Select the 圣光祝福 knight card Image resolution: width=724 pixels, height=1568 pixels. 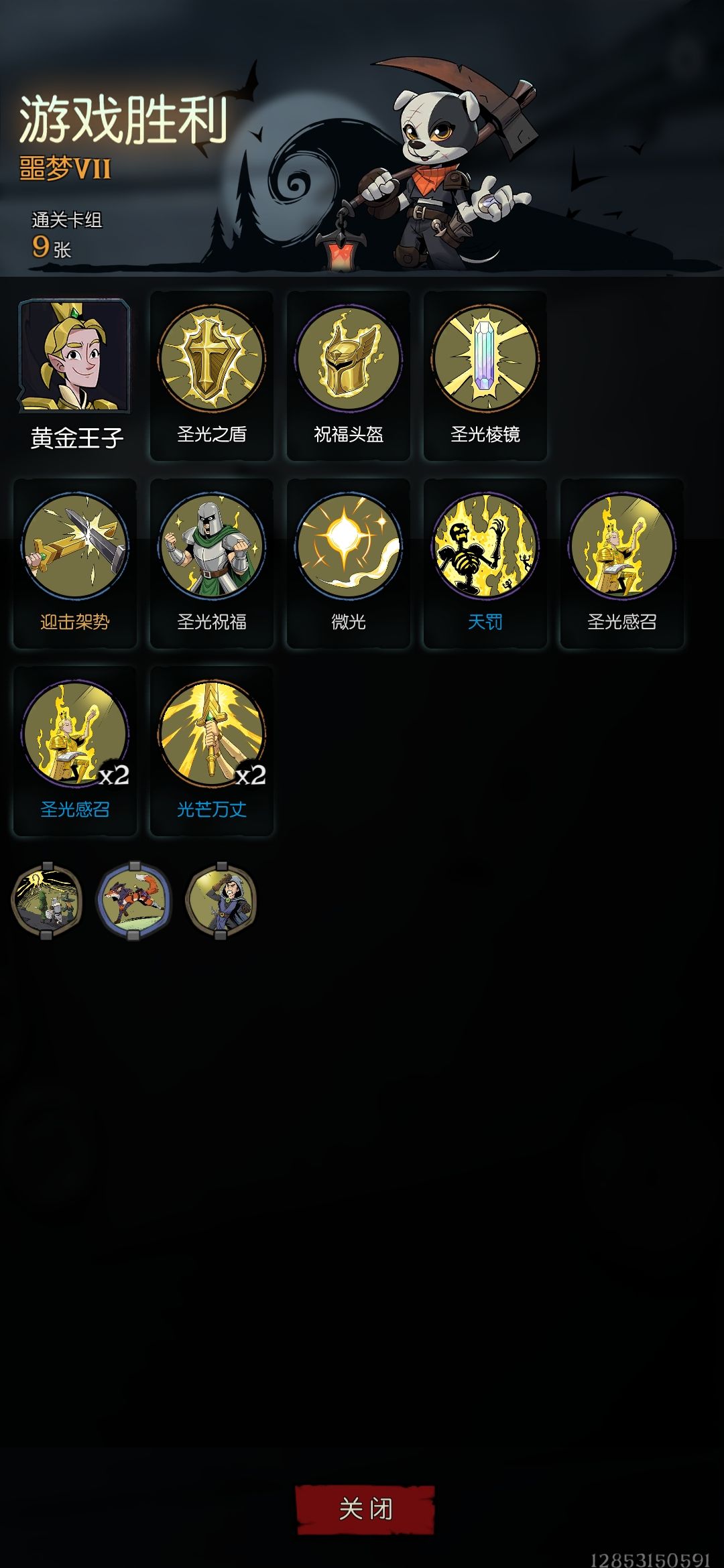pos(212,563)
